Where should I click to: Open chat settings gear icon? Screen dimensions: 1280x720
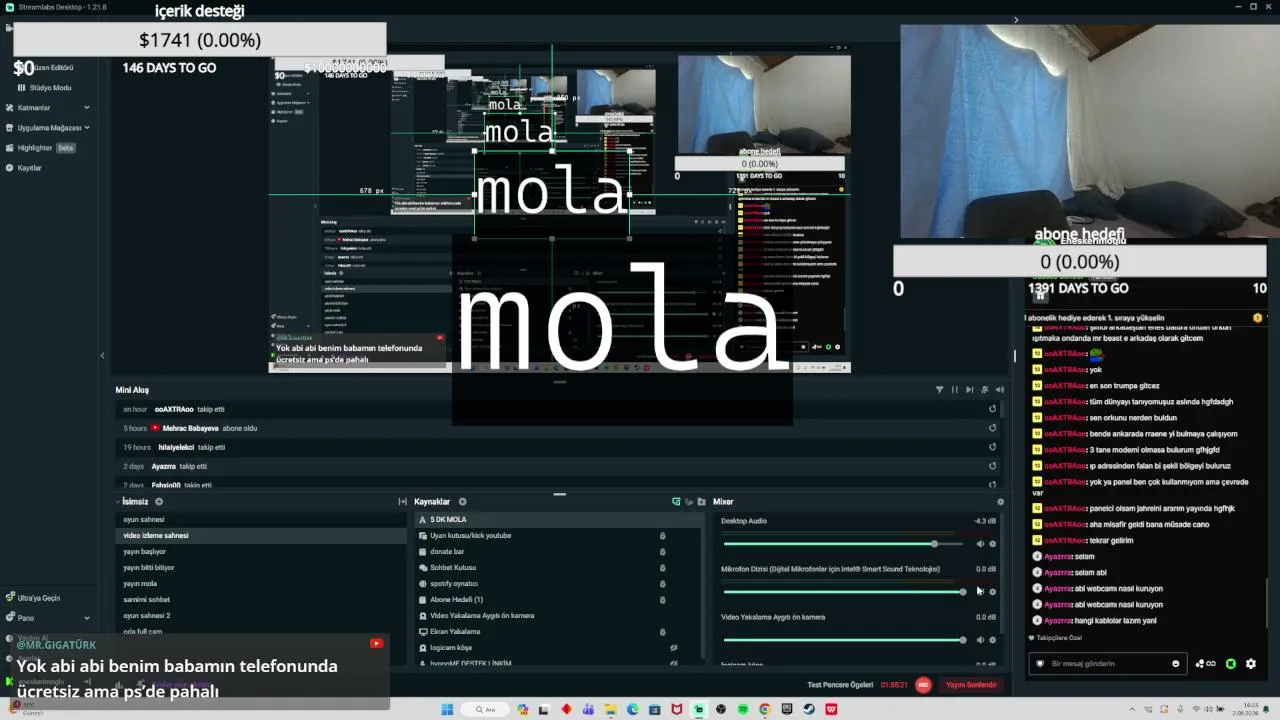coord(1250,664)
